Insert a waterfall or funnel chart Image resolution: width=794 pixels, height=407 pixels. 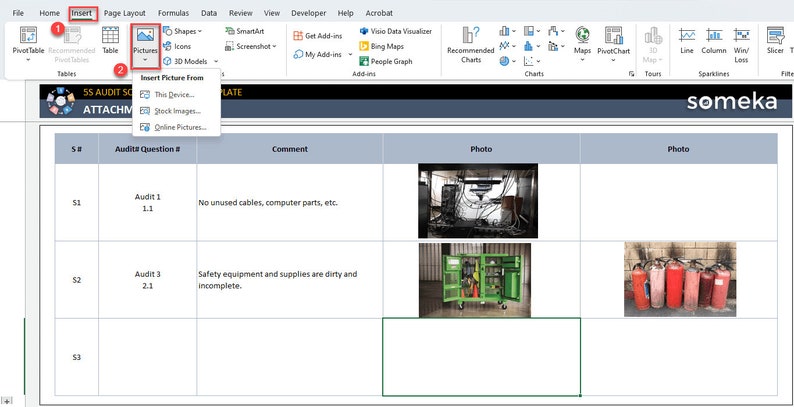tap(553, 31)
